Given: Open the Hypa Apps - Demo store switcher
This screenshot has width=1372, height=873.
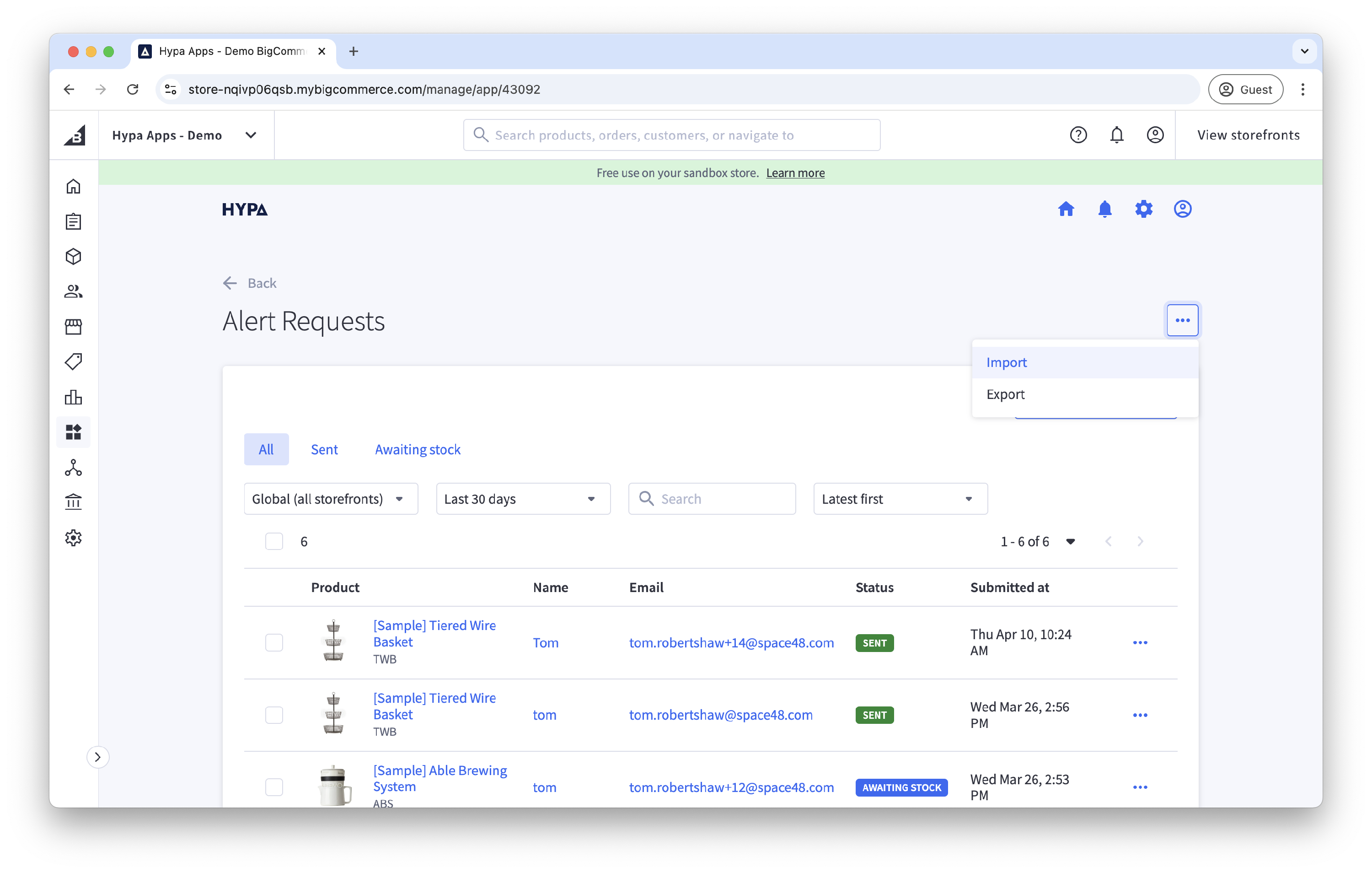Looking at the screenshot, I should coord(185,135).
